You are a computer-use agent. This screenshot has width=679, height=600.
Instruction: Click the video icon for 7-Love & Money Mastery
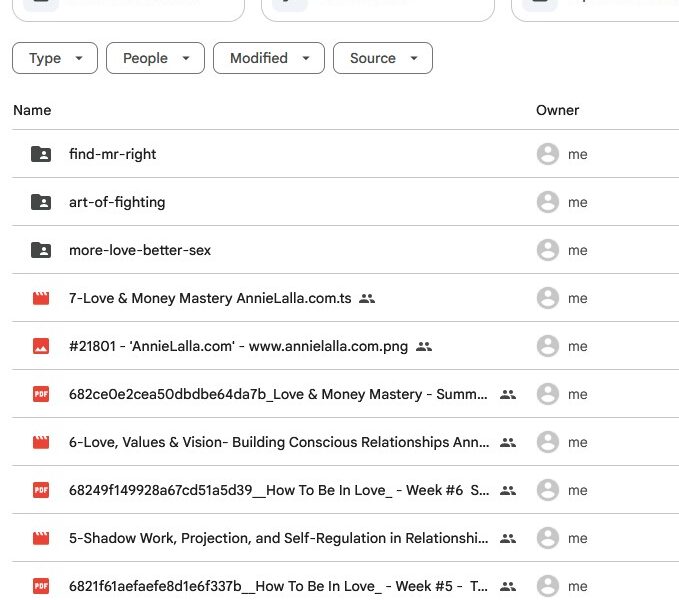pos(41,298)
